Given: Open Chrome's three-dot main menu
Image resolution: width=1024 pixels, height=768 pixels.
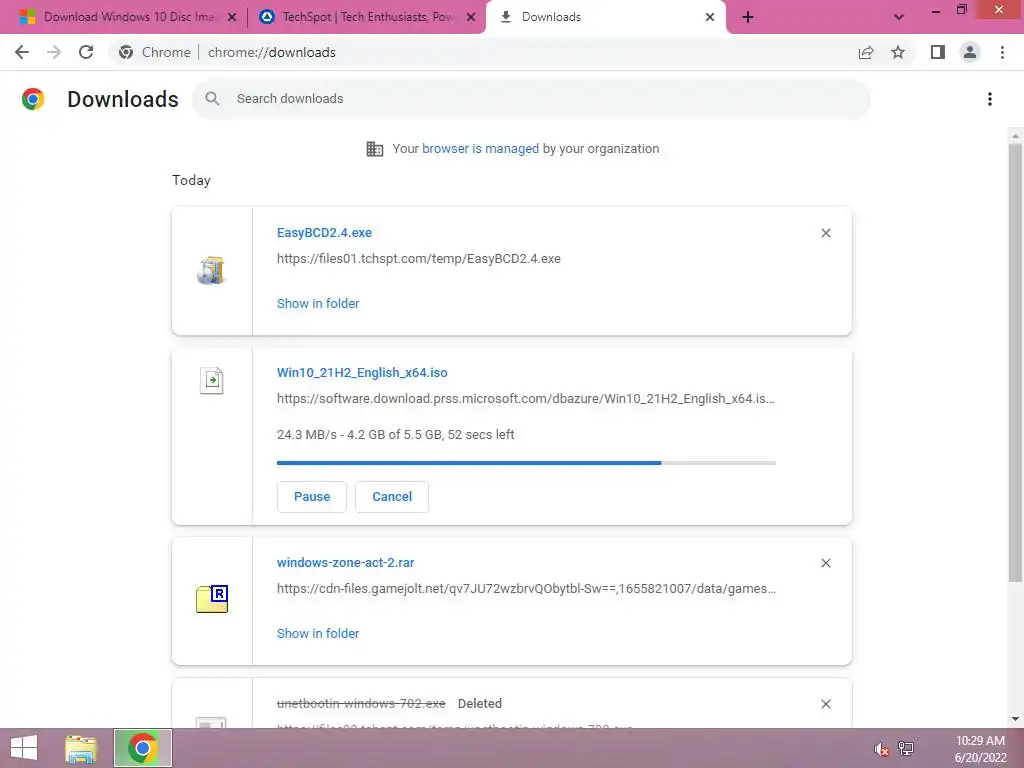Looking at the screenshot, I should (x=1002, y=52).
